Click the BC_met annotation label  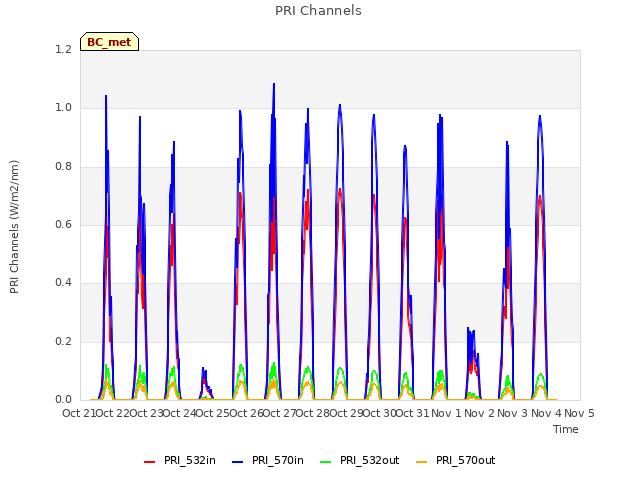[109, 42]
